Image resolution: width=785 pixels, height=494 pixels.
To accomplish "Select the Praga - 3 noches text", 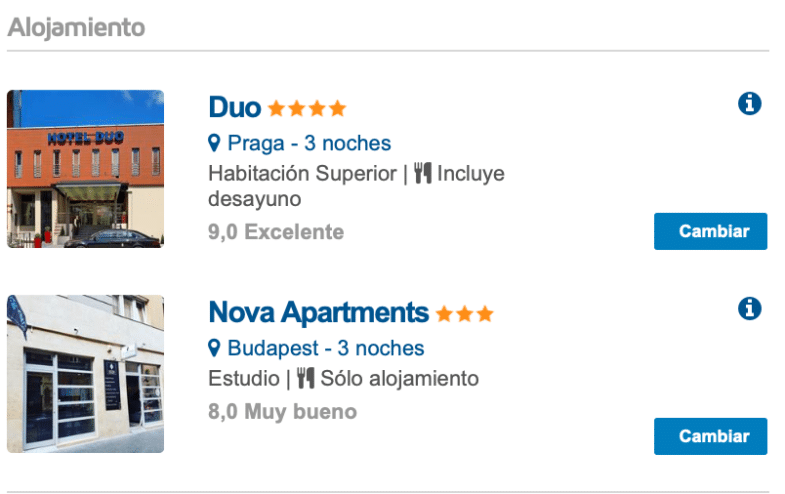I will coord(309,143).
